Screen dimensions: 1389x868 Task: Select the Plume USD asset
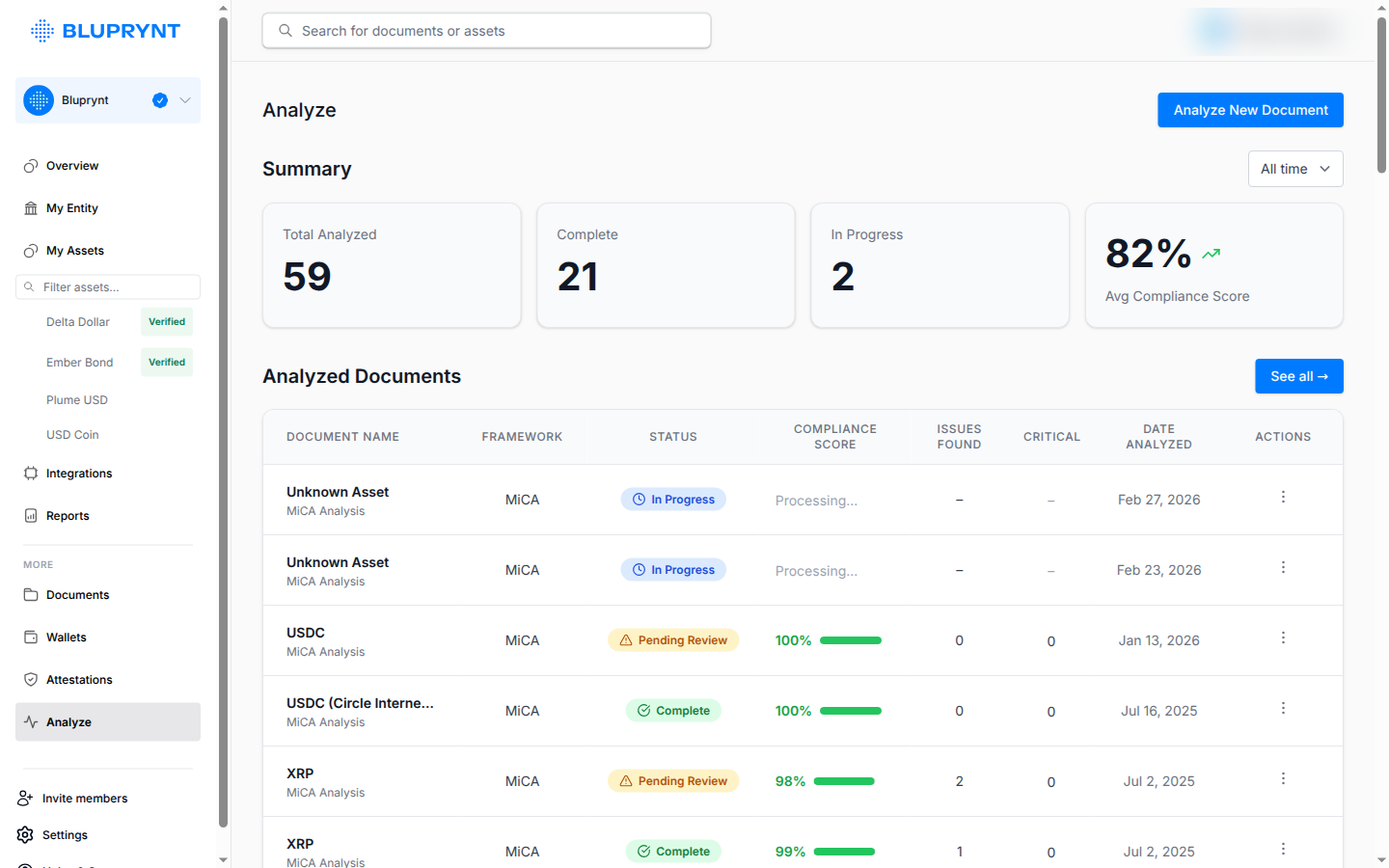[77, 400]
